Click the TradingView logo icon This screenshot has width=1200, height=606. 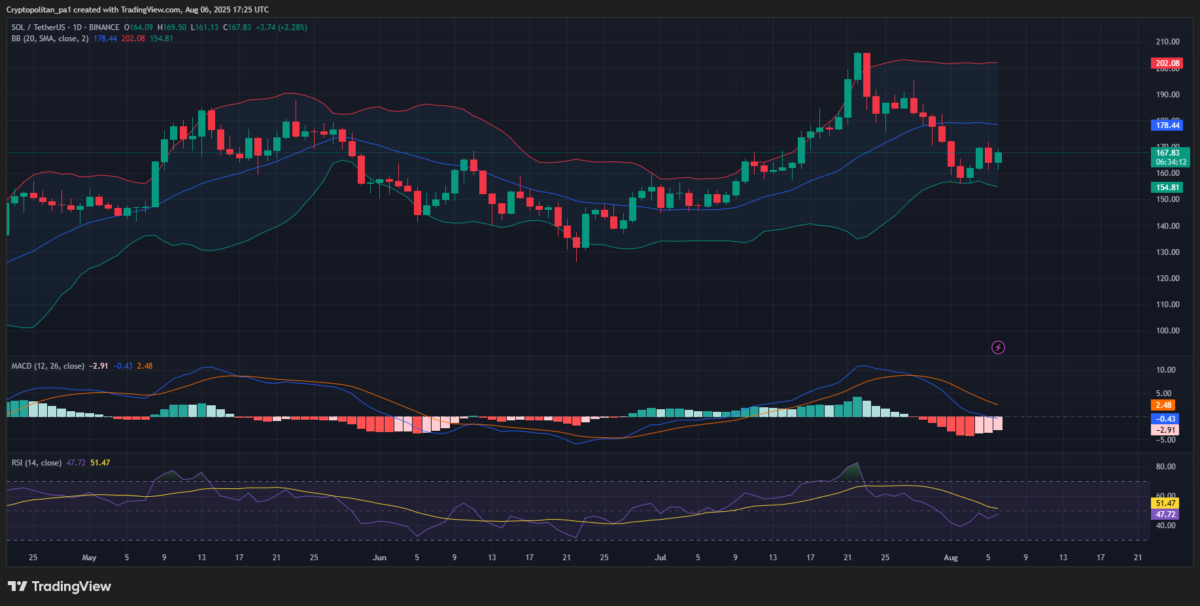point(17,586)
